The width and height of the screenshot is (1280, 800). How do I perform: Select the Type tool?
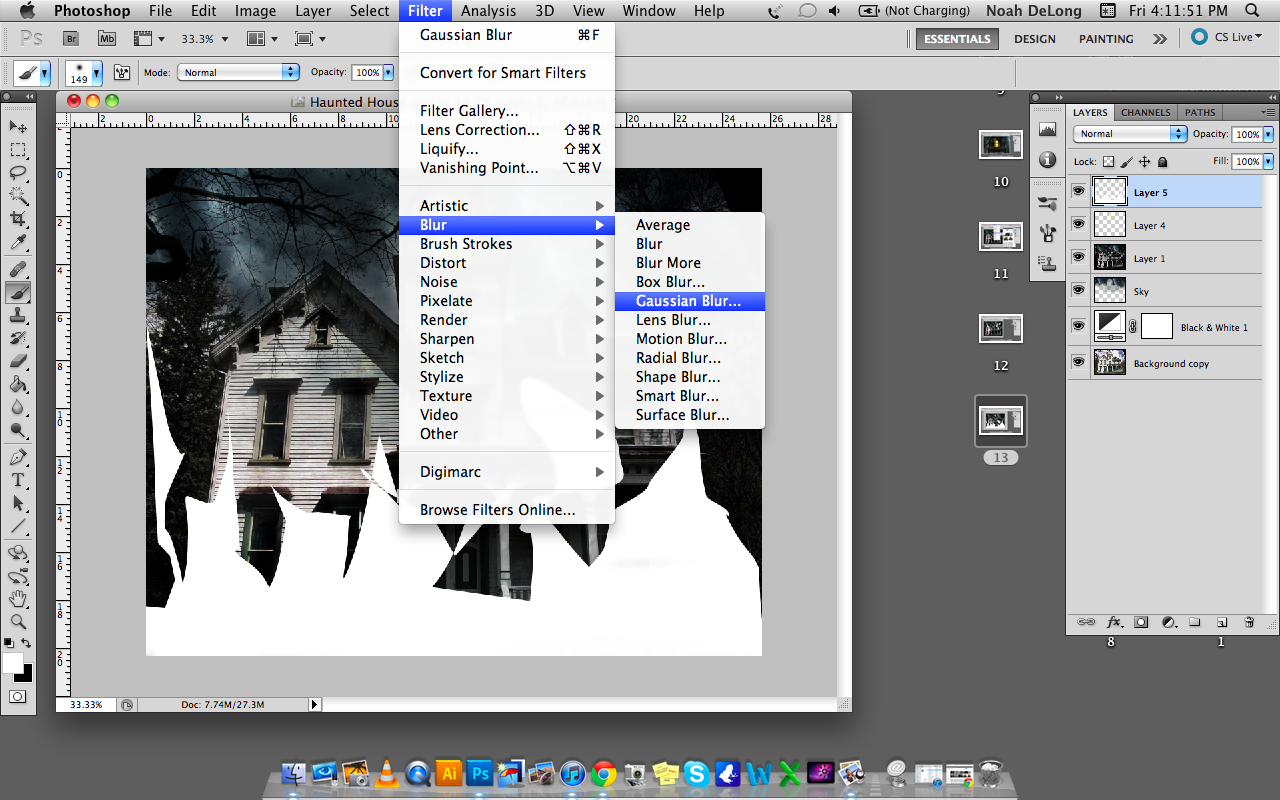click(x=18, y=481)
